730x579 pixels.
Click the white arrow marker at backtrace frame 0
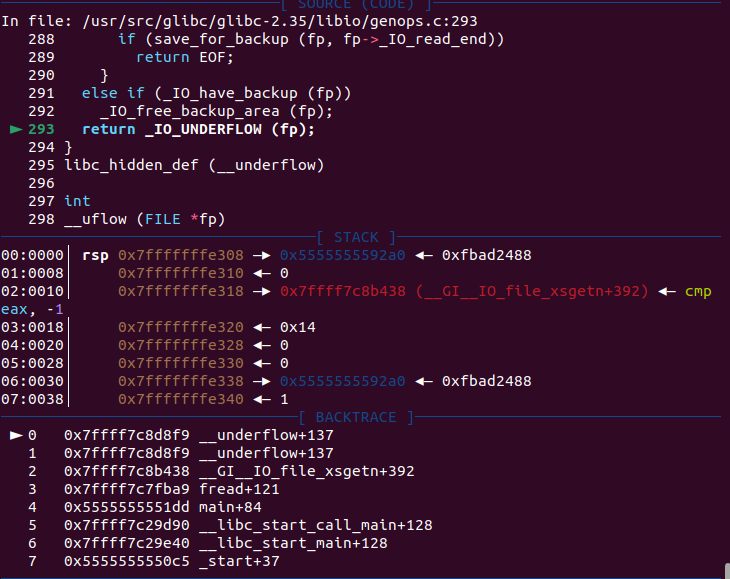(15, 435)
